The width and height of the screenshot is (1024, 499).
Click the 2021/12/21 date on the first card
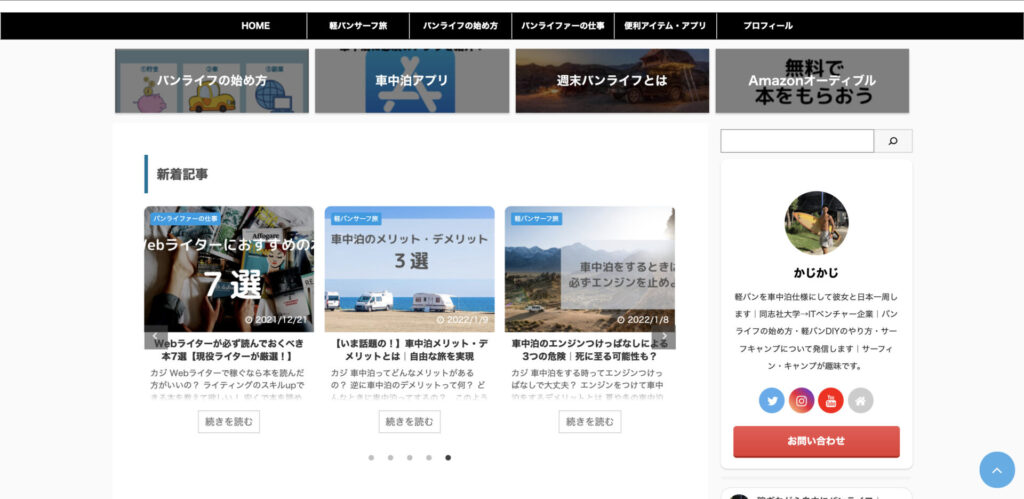(x=276, y=320)
